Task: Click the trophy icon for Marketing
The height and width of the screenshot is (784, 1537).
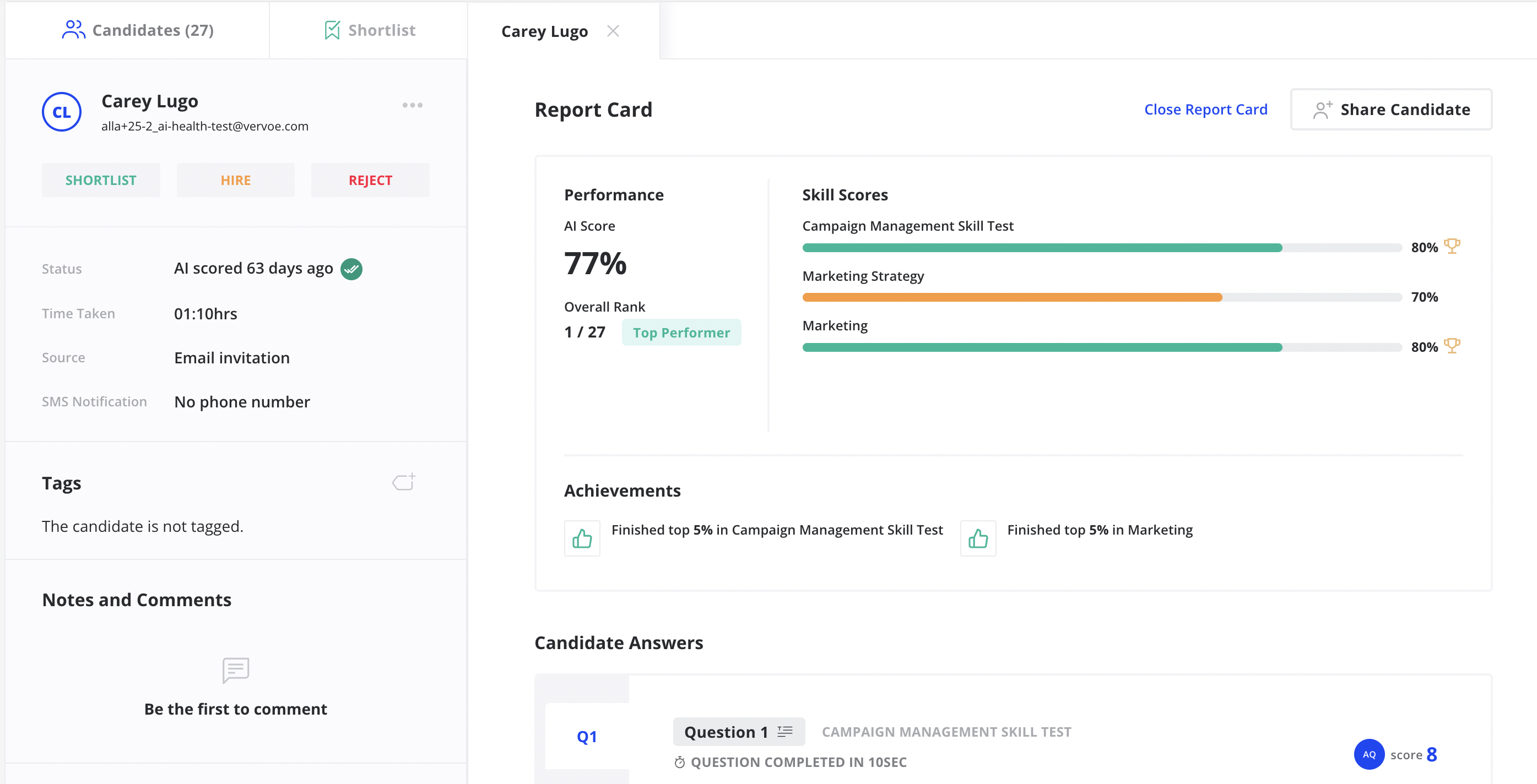Action: [x=1452, y=345]
